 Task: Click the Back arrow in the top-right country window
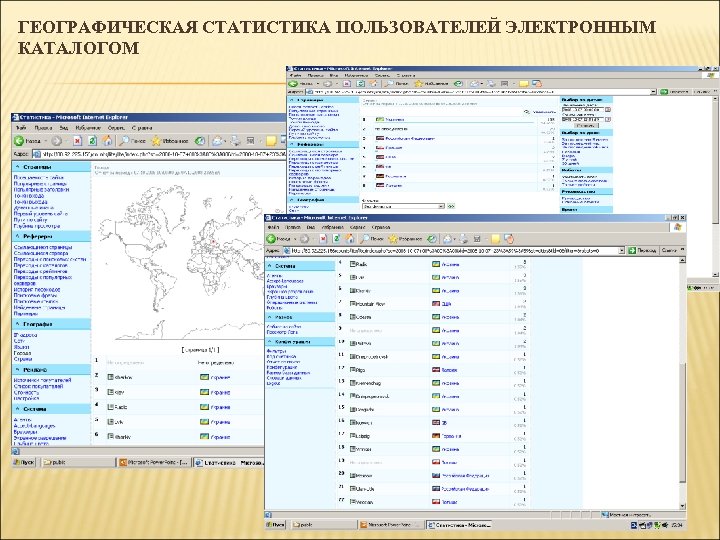pyautogui.click(x=292, y=84)
